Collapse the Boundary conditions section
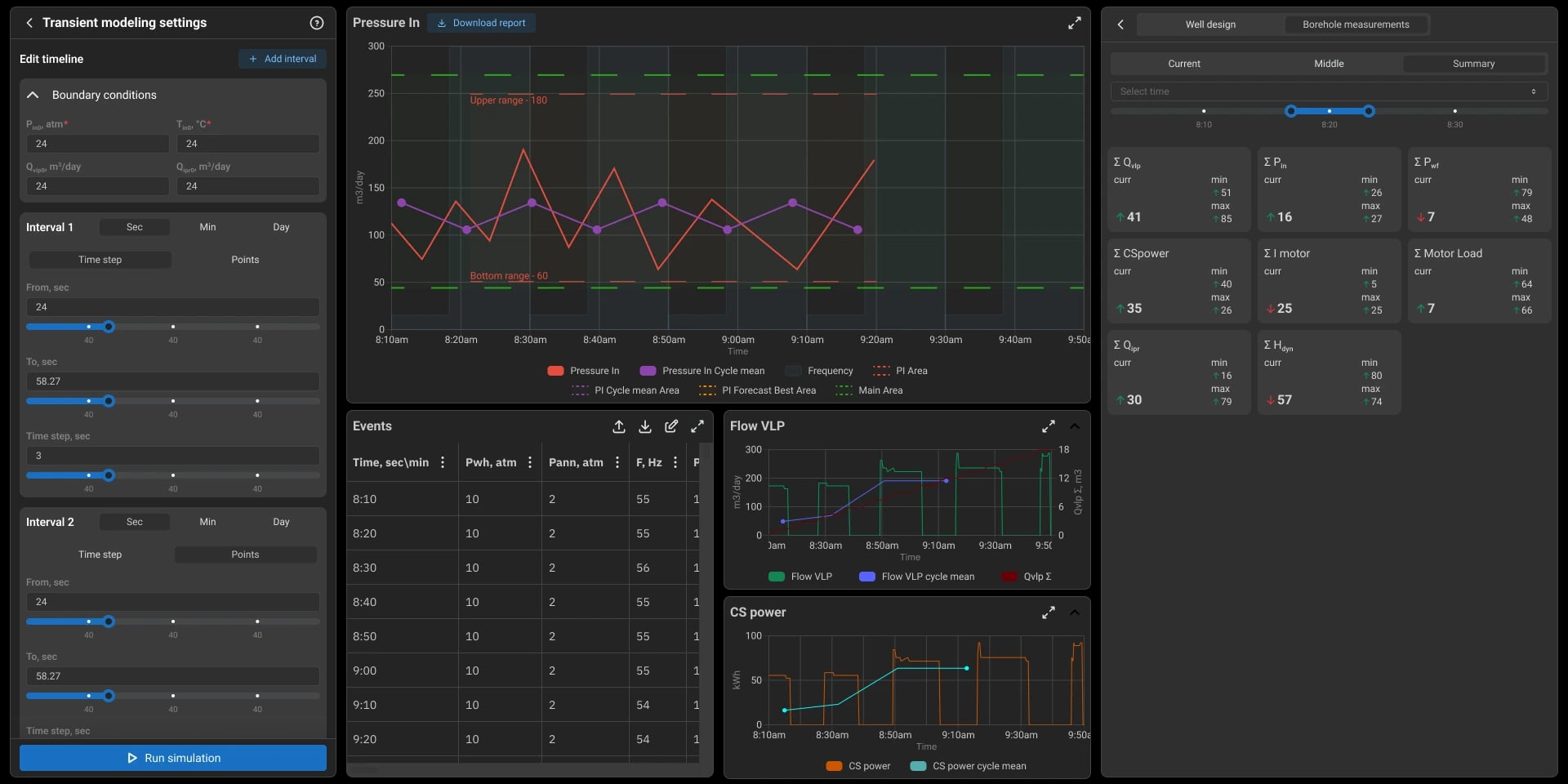This screenshot has height=784, width=1568. tap(33, 95)
